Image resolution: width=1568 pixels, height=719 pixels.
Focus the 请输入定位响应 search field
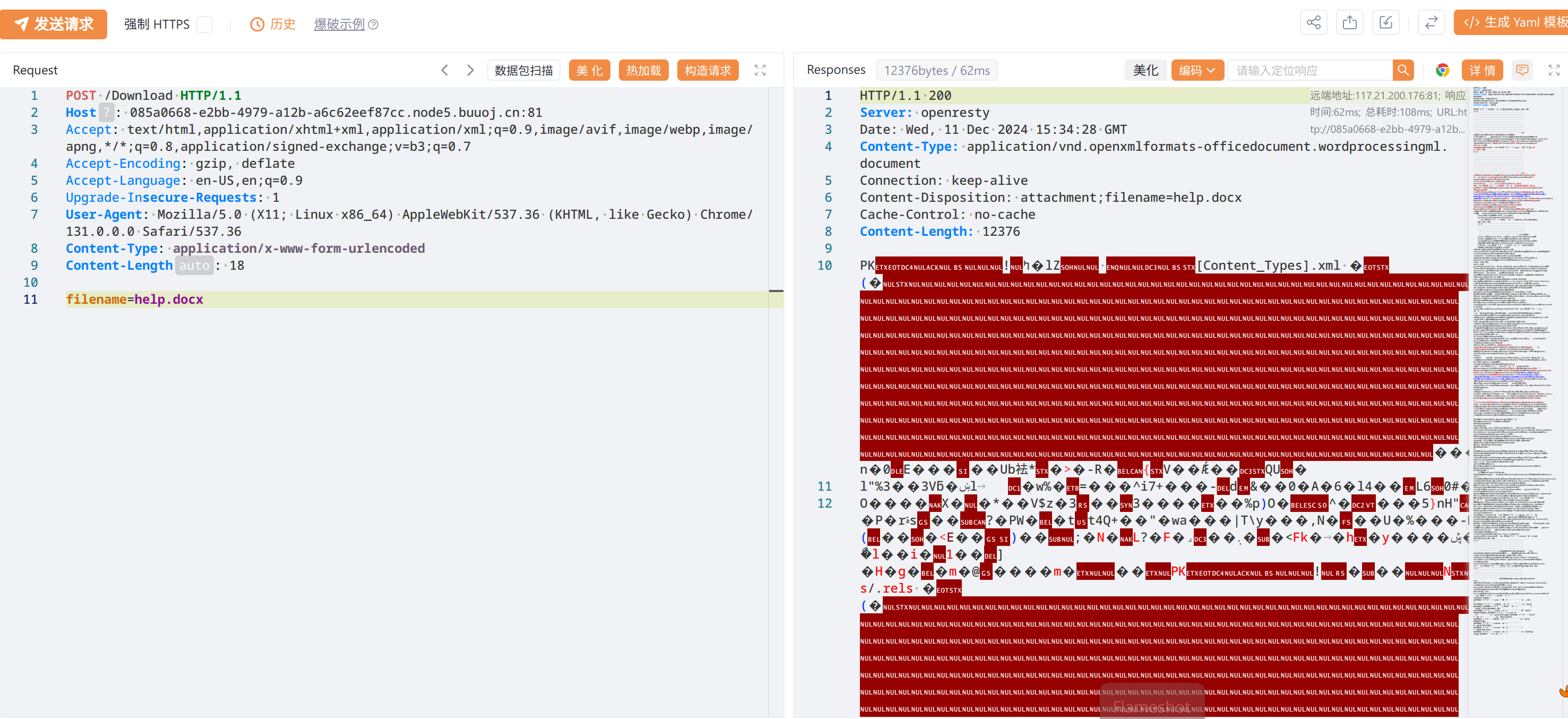tap(1310, 70)
